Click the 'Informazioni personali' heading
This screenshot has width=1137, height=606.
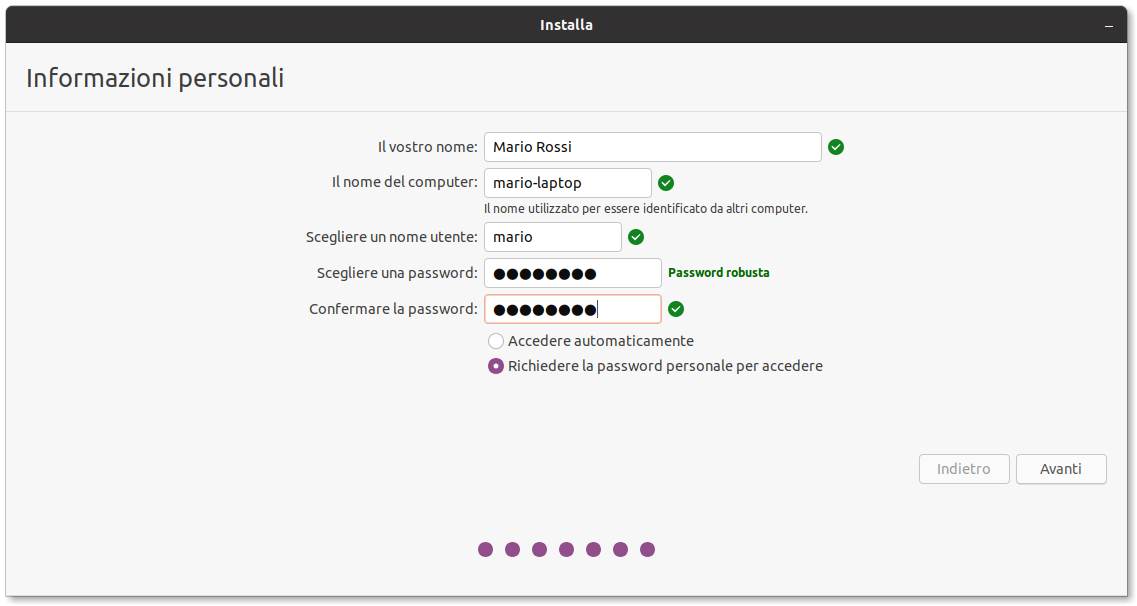pos(155,78)
